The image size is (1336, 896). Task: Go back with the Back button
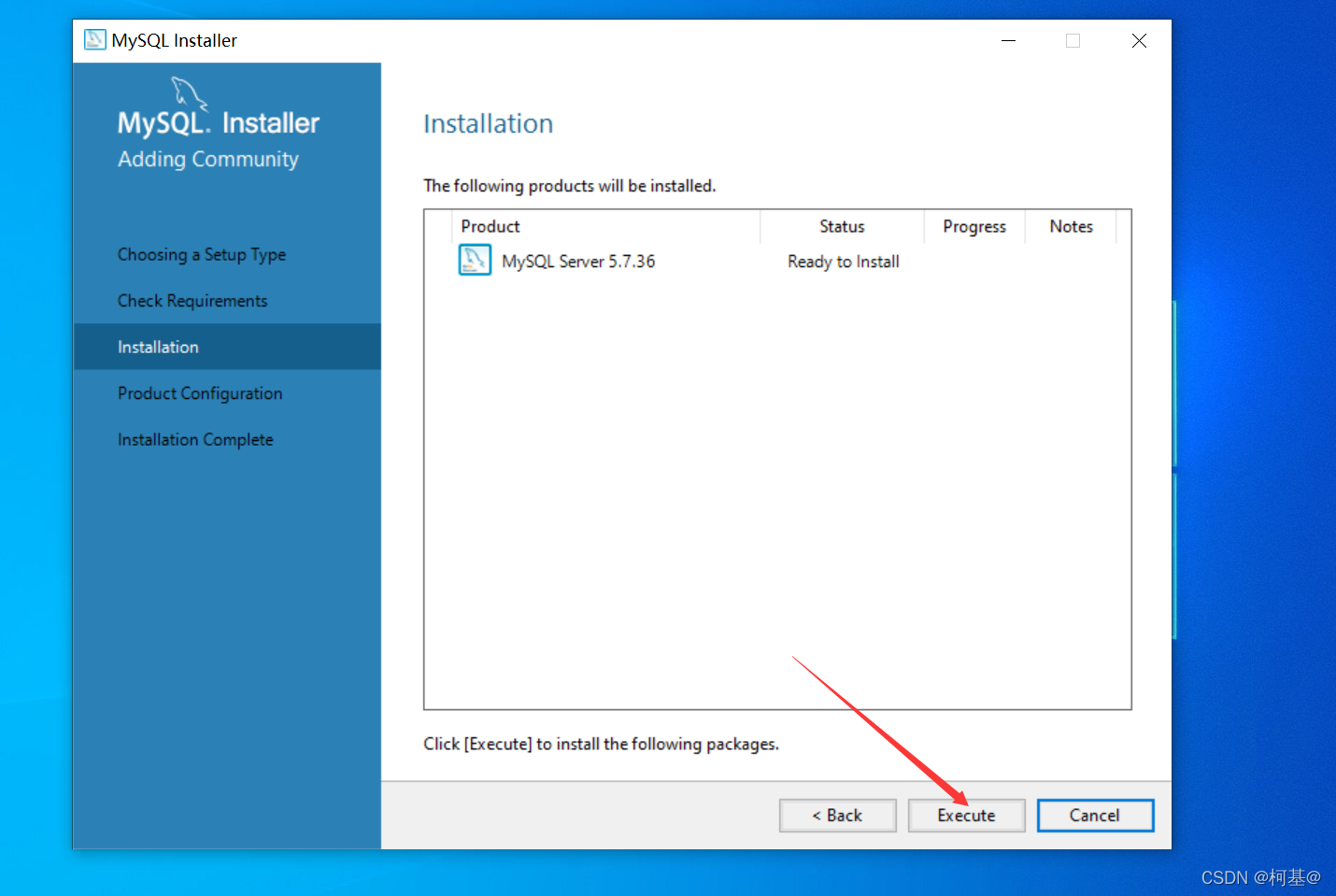[837, 815]
